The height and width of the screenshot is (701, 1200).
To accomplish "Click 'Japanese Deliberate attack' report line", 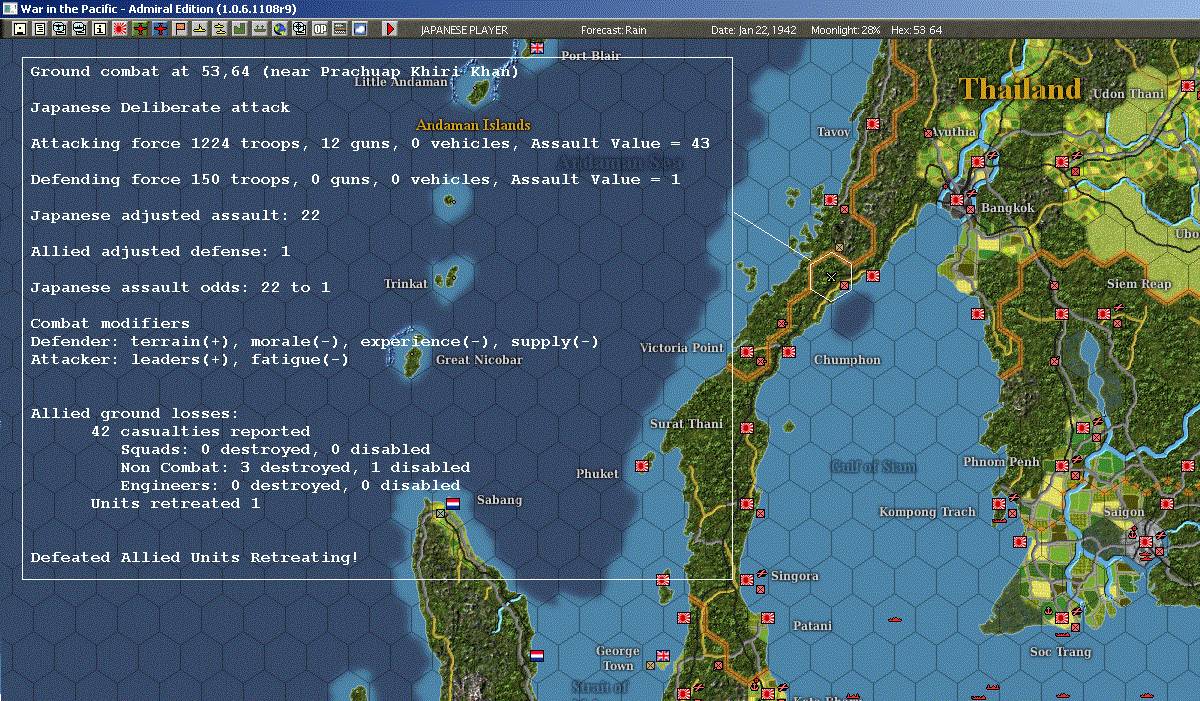I will [x=160, y=107].
